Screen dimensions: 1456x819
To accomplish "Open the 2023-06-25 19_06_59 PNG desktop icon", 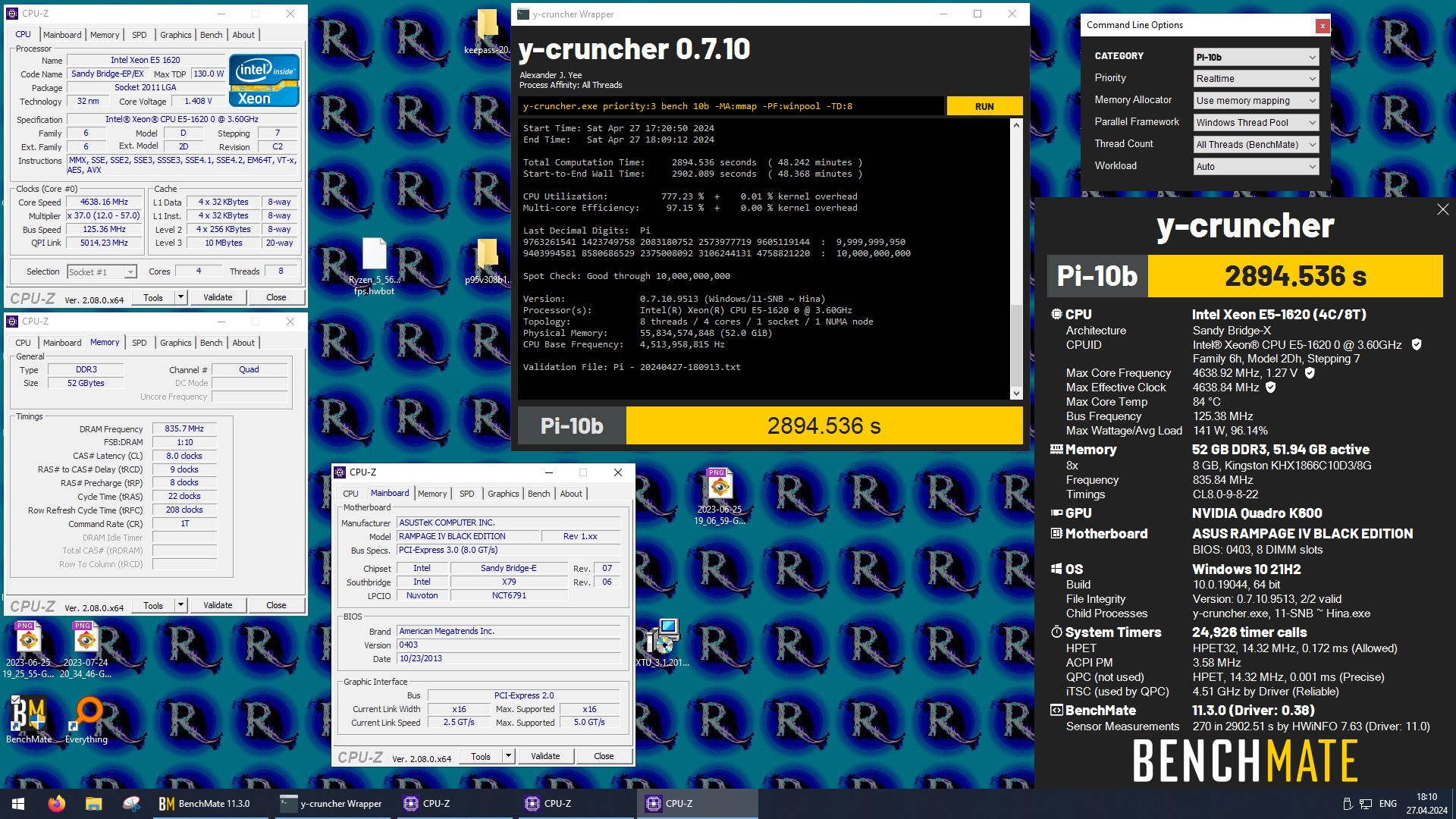I will [x=720, y=497].
